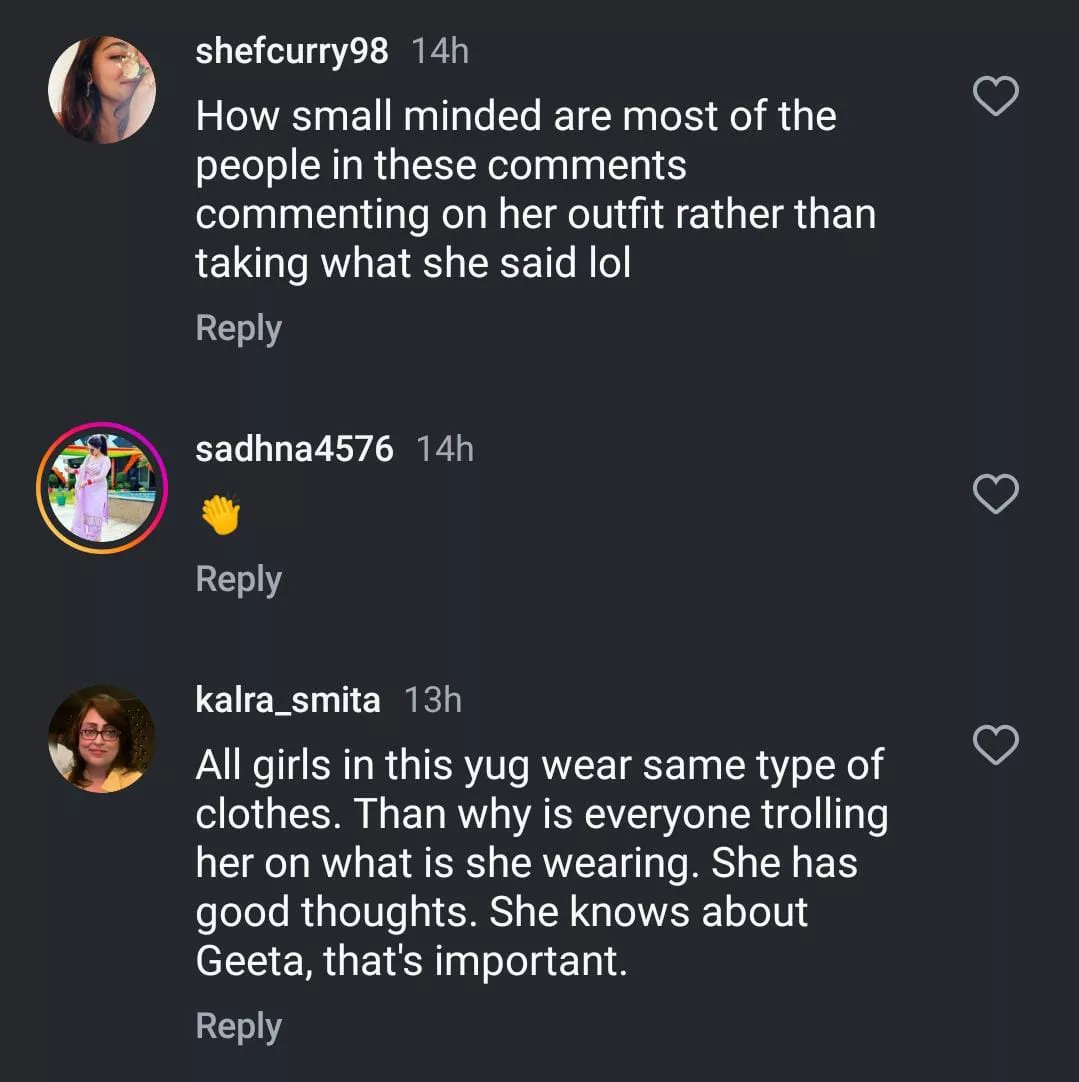Like kalra_smita's comment using heart icon
This screenshot has height=1082, width=1079.
[x=995, y=745]
